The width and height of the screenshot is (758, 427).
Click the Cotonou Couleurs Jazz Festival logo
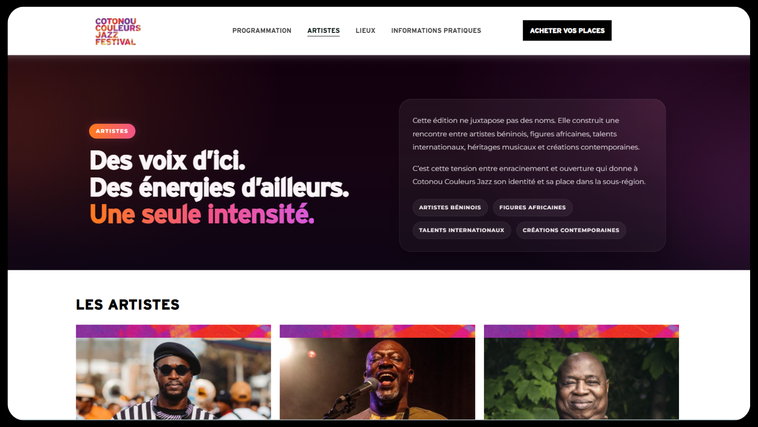(x=117, y=31)
